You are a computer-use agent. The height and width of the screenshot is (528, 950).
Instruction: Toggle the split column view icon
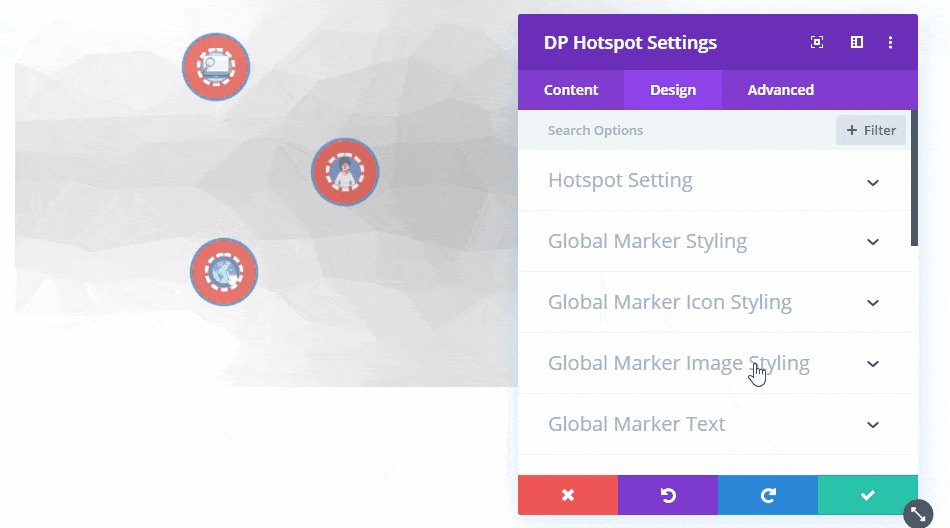click(857, 42)
